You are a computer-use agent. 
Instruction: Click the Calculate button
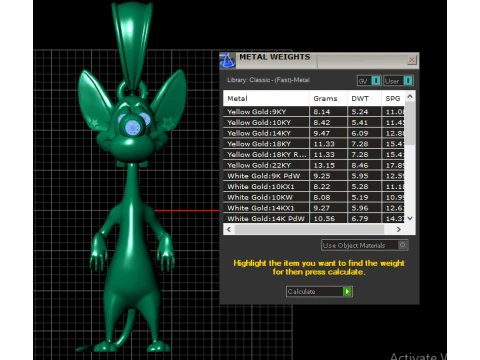[x=319, y=292]
